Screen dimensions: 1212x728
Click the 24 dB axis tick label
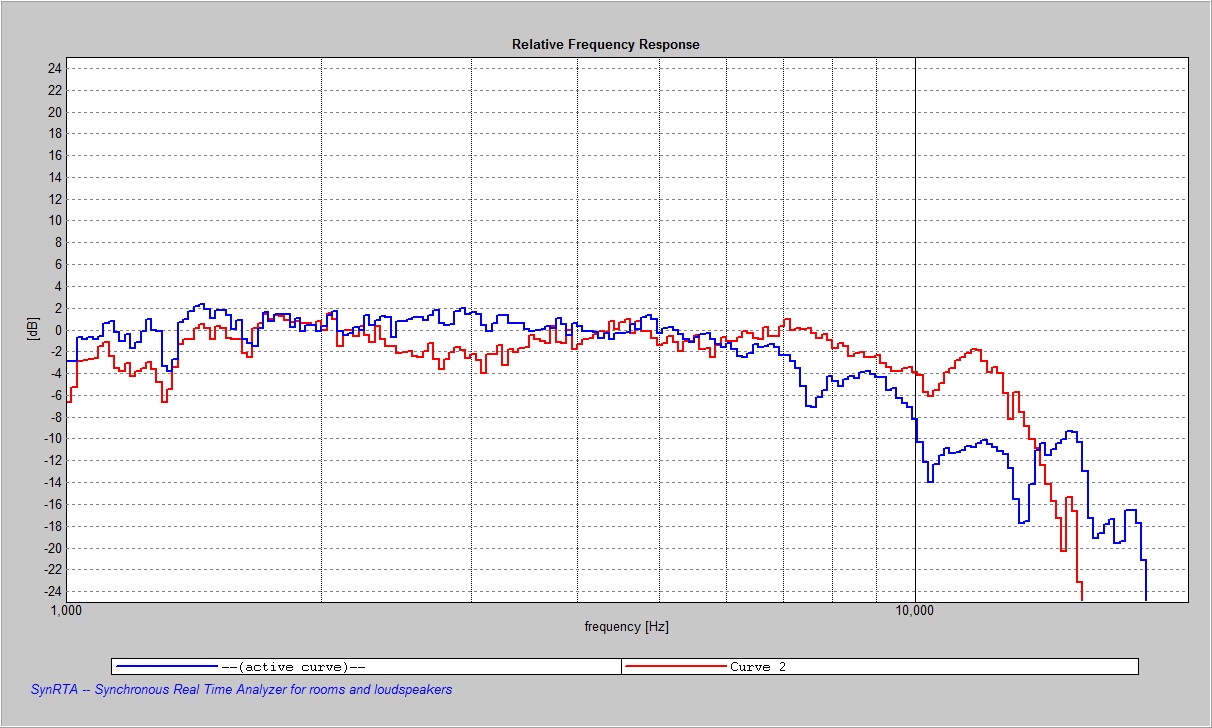(55, 69)
